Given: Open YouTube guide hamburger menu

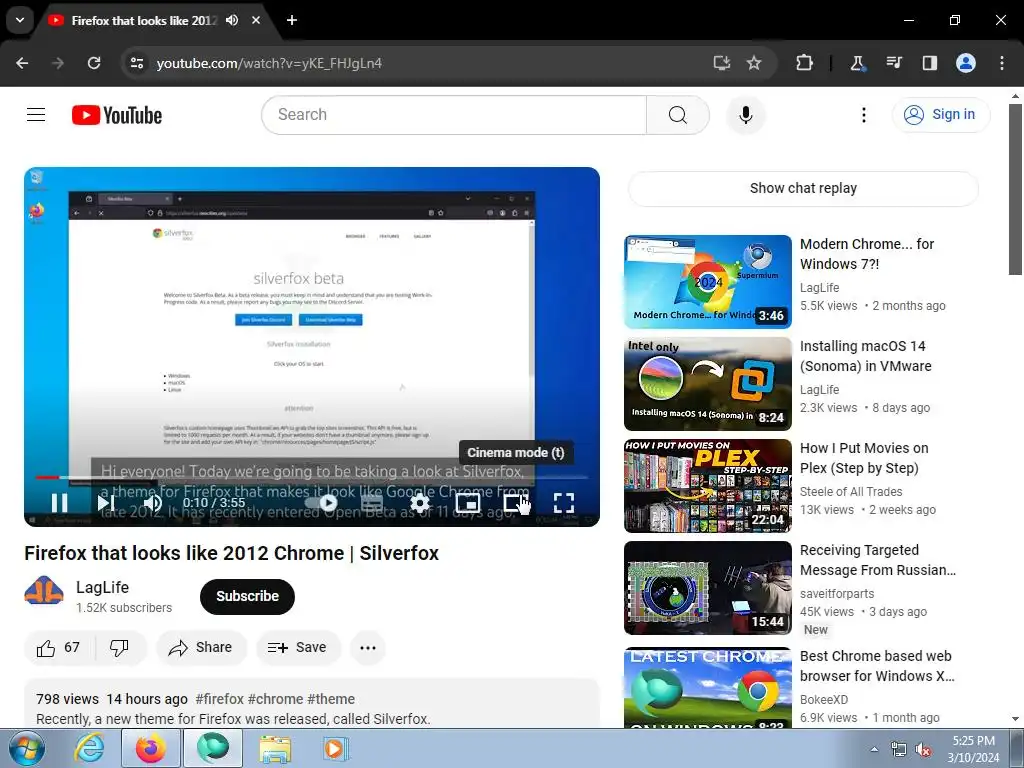Looking at the screenshot, I should [x=36, y=115].
